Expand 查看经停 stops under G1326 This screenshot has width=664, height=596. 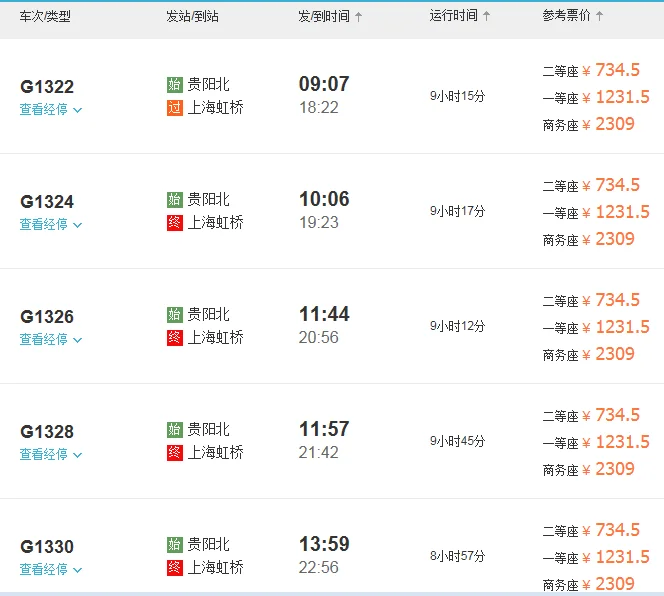51,340
